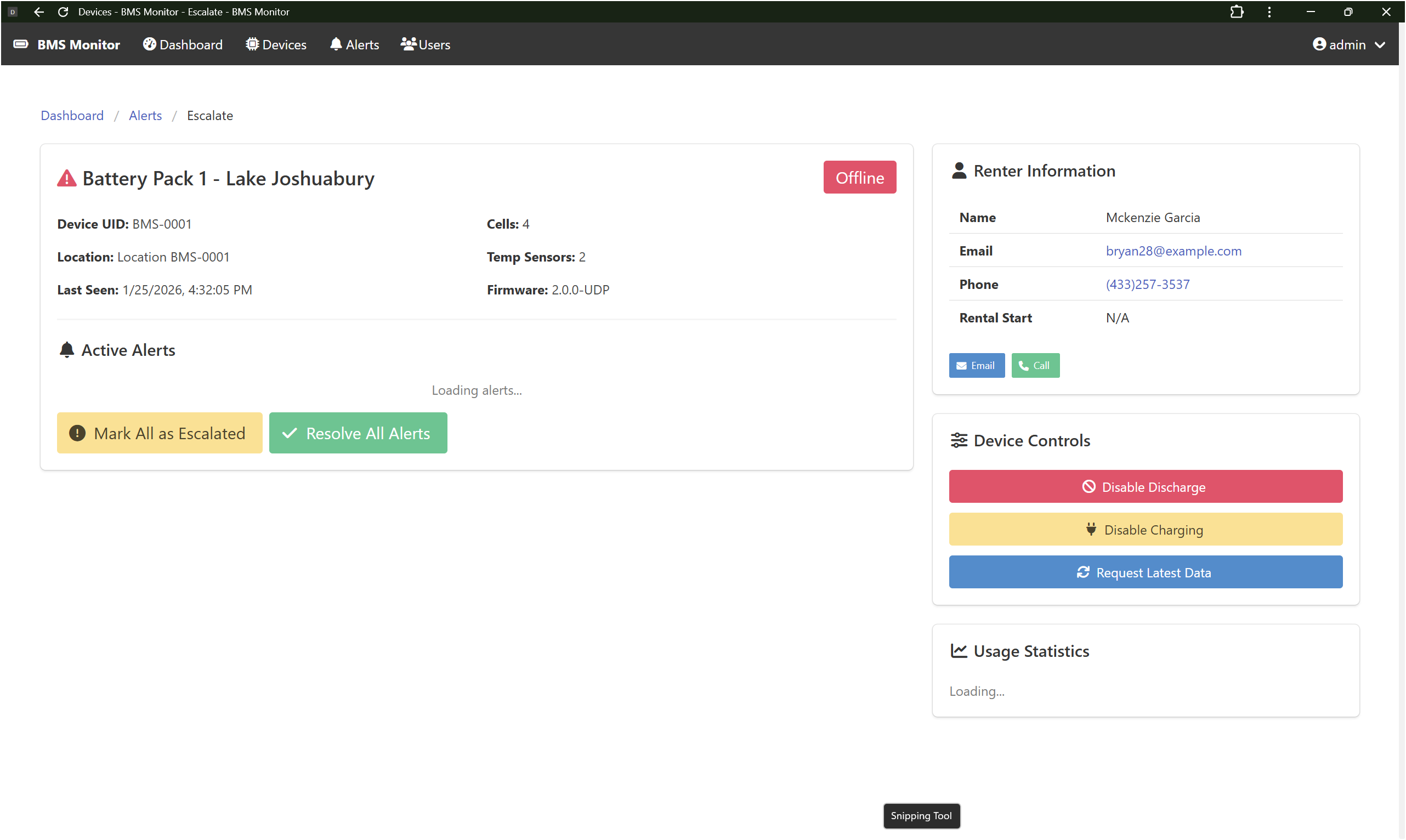Viewport: 1406px width, 840px height.
Task: Click the Request Latest Data button
Action: tap(1146, 572)
